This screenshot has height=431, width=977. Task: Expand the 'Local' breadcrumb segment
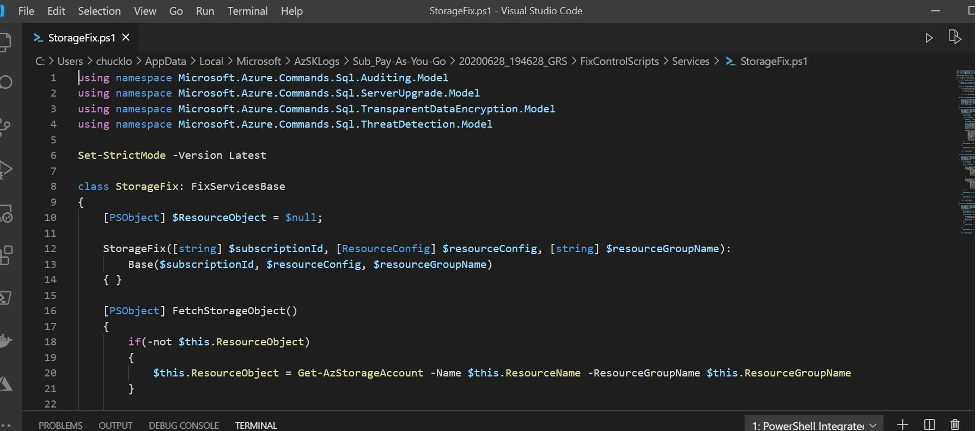pos(211,61)
